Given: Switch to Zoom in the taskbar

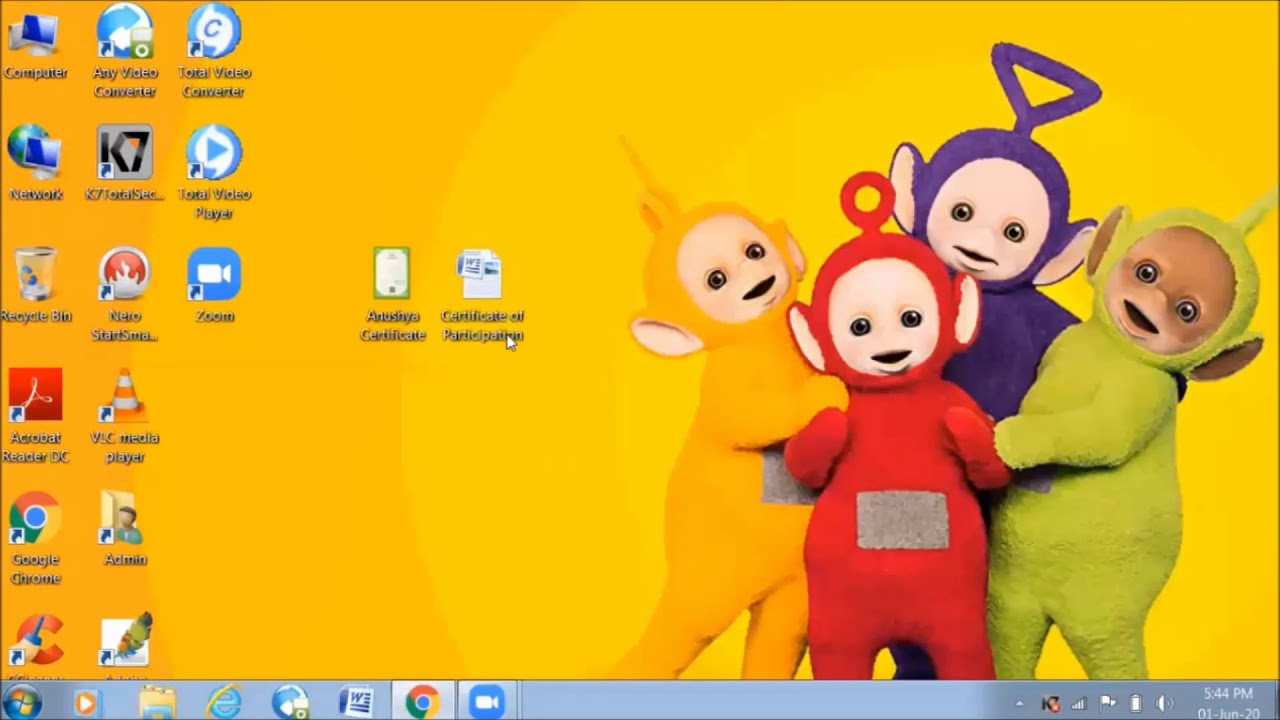Looking at the screenshot, I should click(487, 702).
